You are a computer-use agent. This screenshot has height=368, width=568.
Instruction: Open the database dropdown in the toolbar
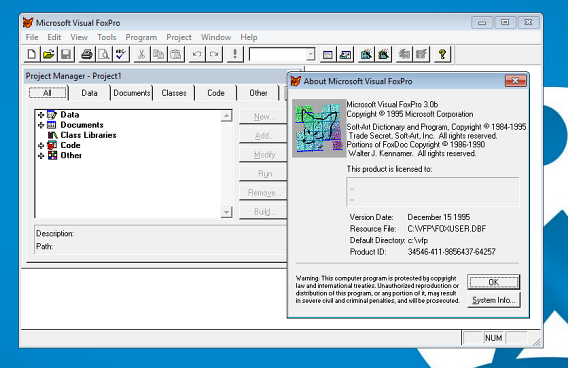click(310, 54)
